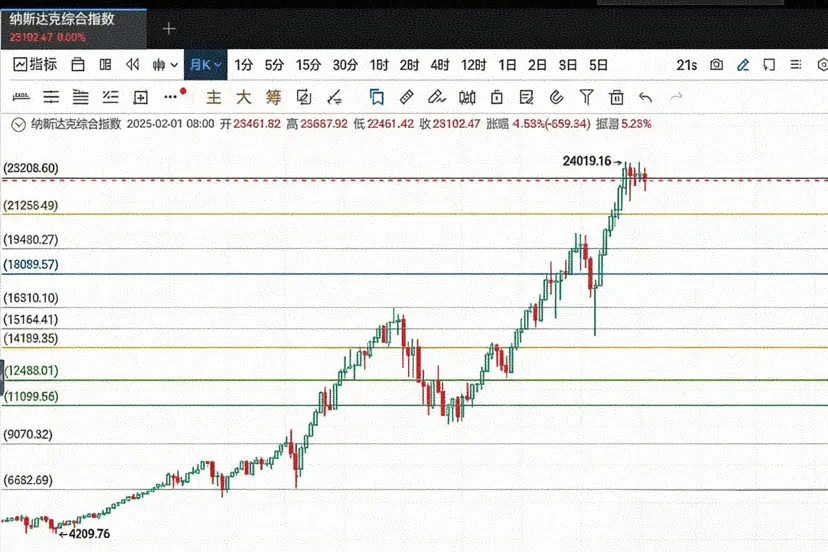Viewport: 828px width, 552px height.
Task: Switch to the 2时 timeframe
Action: point(409,65)
